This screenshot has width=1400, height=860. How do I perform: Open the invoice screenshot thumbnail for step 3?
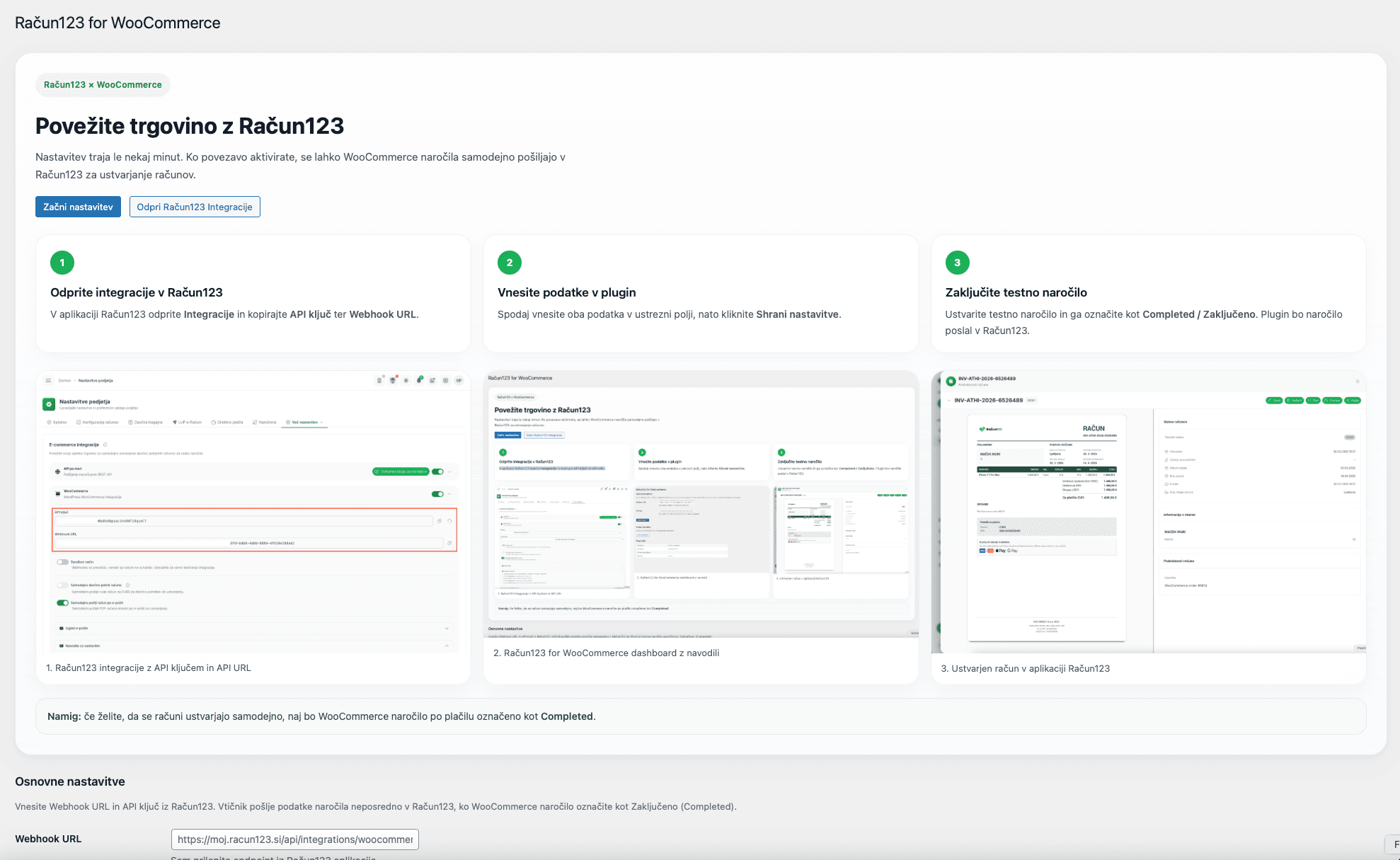coord(1148,512)
